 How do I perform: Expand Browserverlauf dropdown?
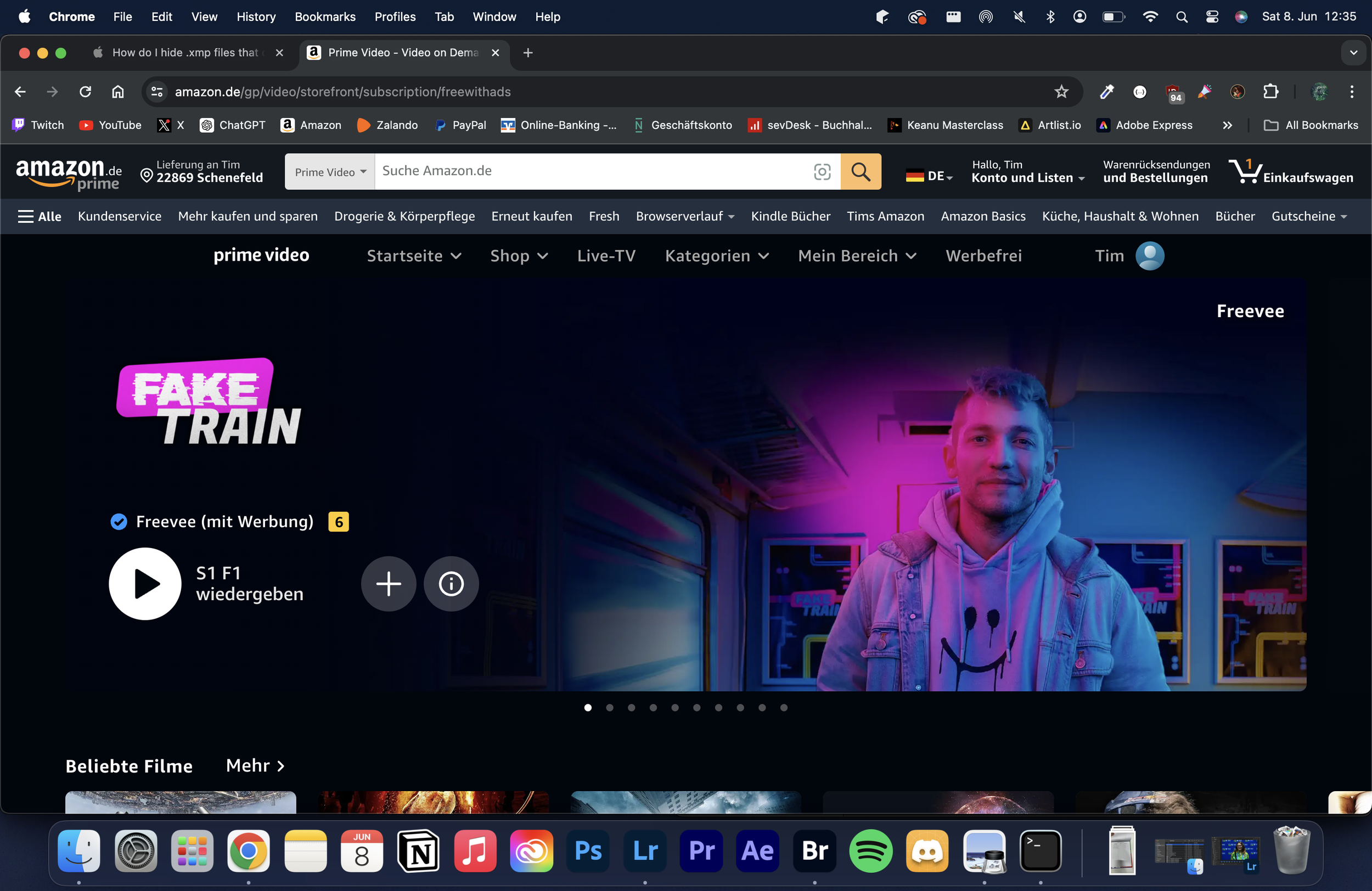click(x=685, y=216)
